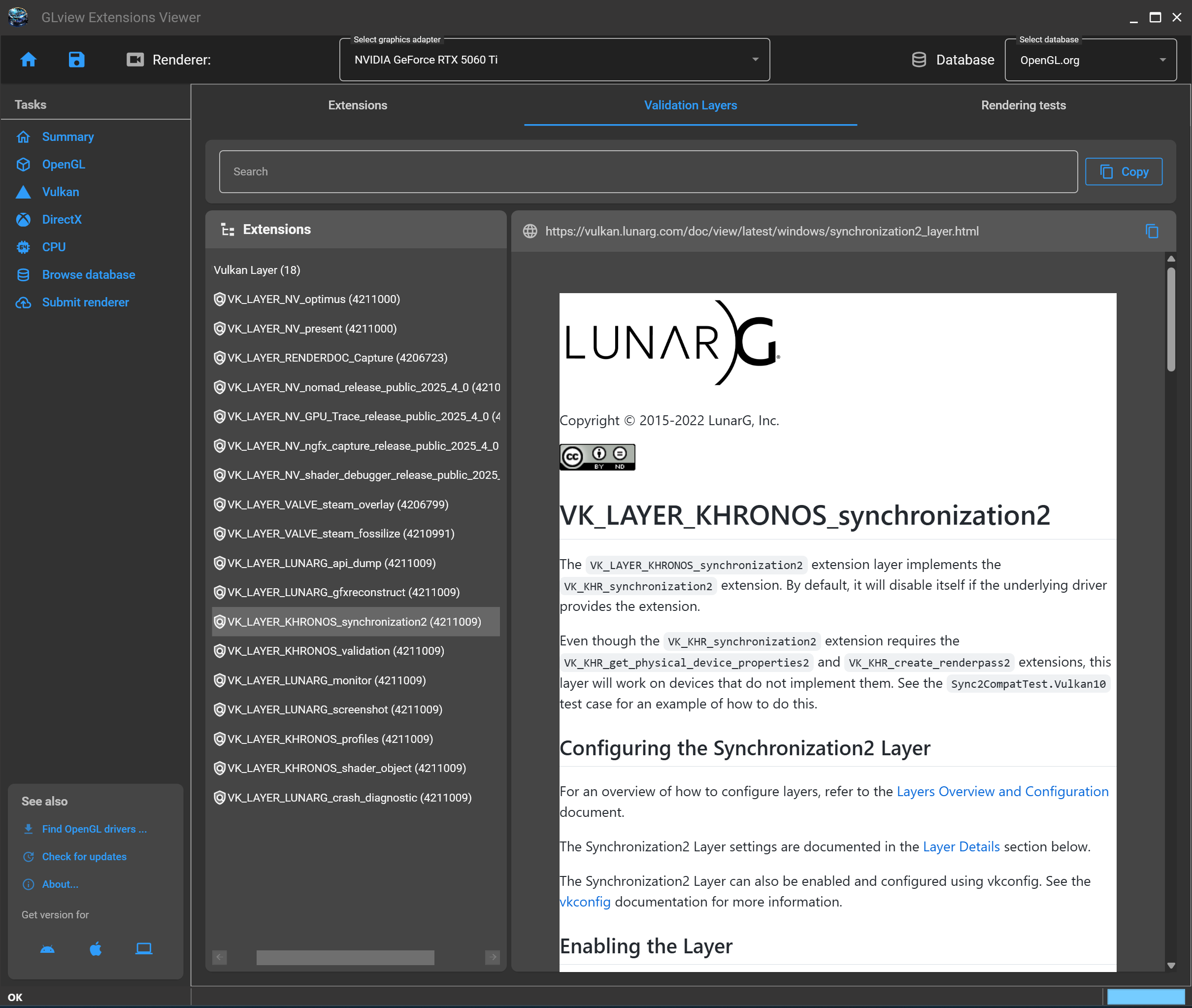Click the laptop desktop version icon
The width and height of the screenshot is (1192, 1008).
[x=143, y=949]
